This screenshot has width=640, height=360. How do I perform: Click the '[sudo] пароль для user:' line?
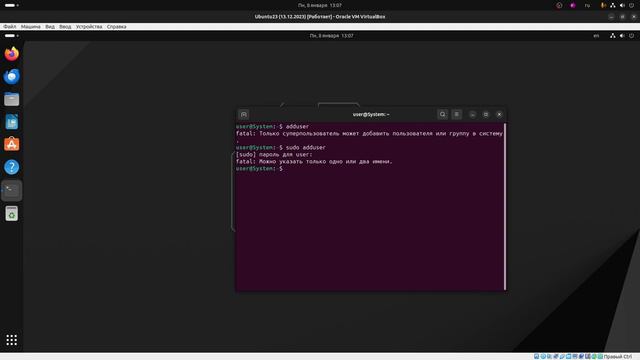[274, 155]
